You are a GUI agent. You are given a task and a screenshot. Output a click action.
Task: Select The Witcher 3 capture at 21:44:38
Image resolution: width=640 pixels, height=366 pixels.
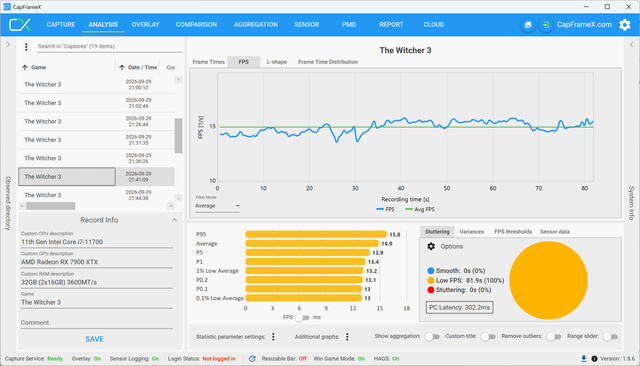click(x=96, y=195)
